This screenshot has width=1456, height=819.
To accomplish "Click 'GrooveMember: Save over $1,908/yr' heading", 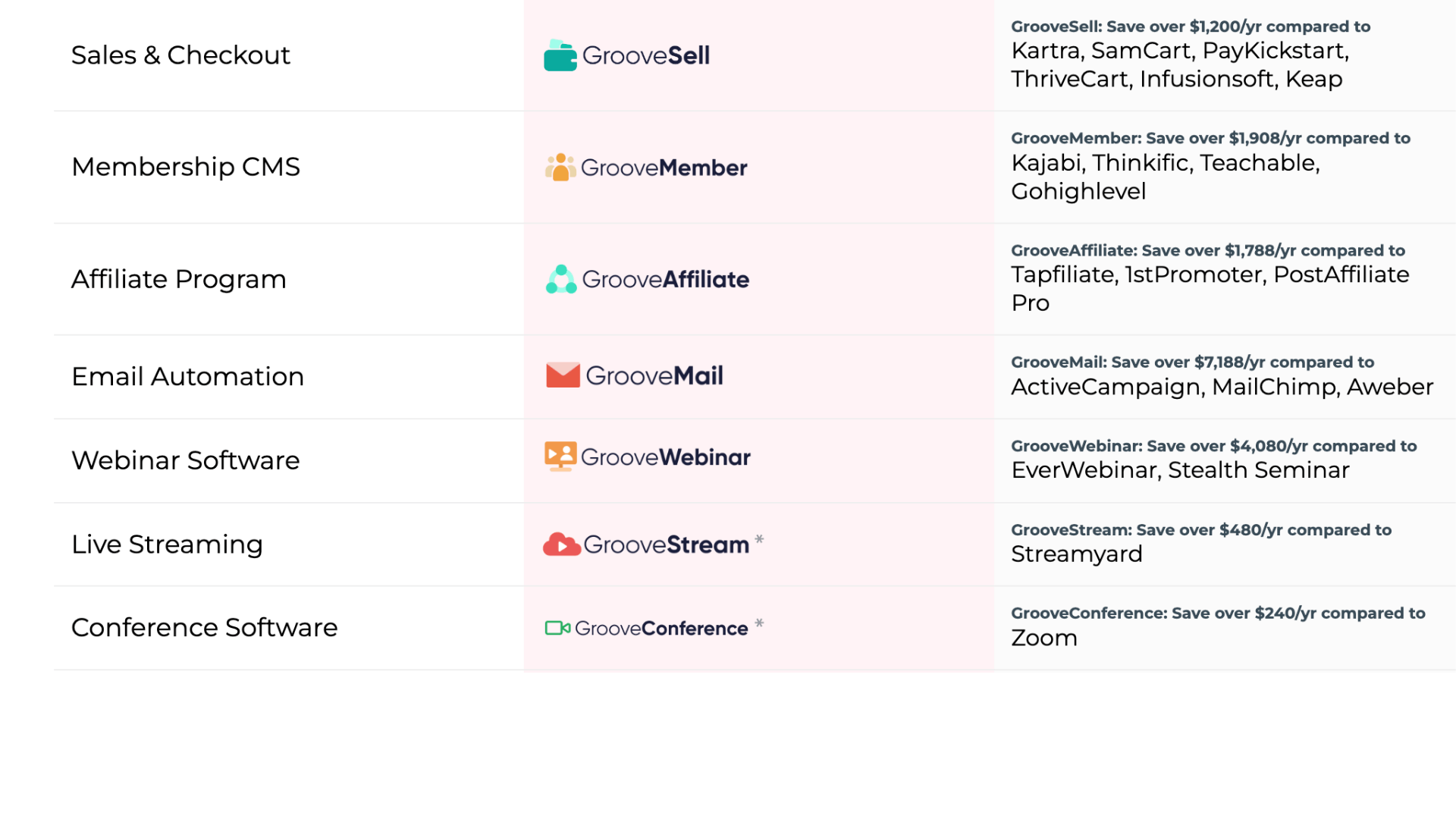I will point(1210,138).
